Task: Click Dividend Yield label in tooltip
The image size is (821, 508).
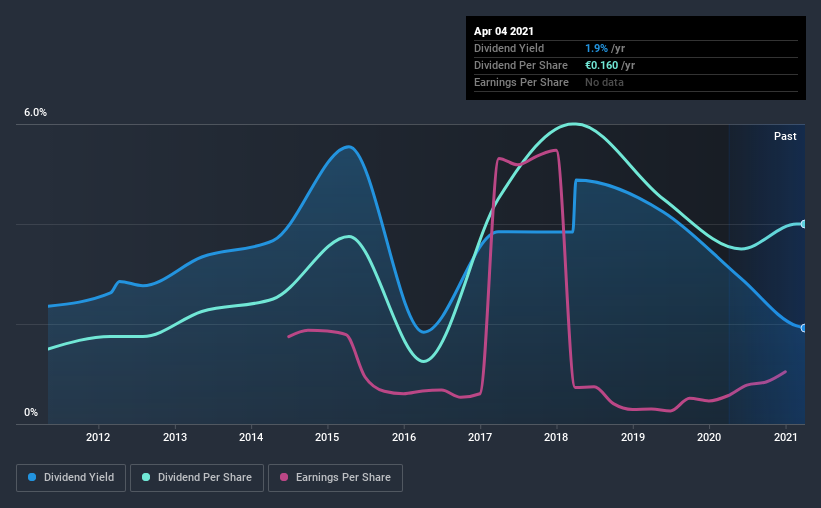Action: [x=509, y=48]
